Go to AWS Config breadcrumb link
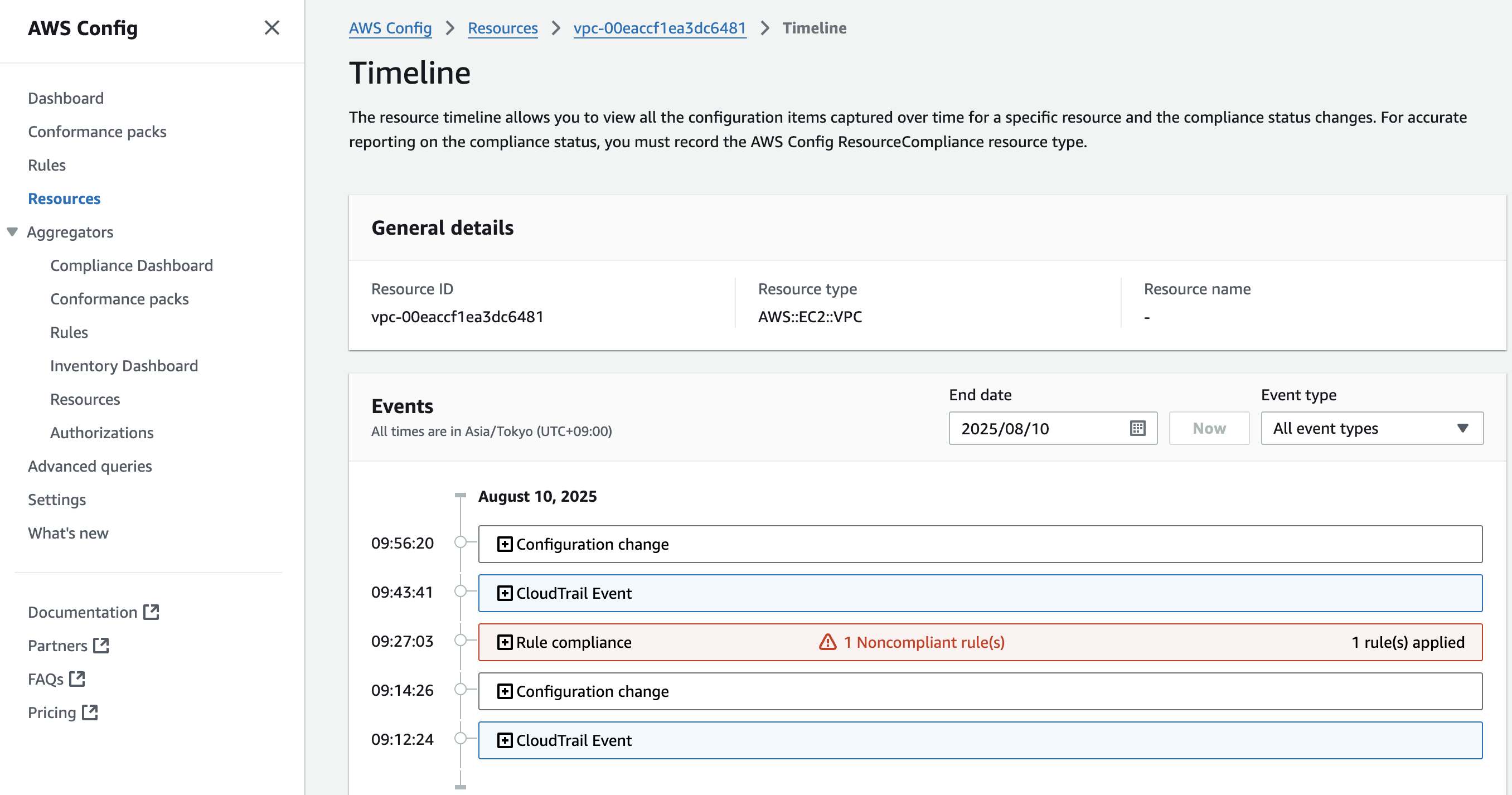Screen dimensions: 1512x795 [390, 27]
